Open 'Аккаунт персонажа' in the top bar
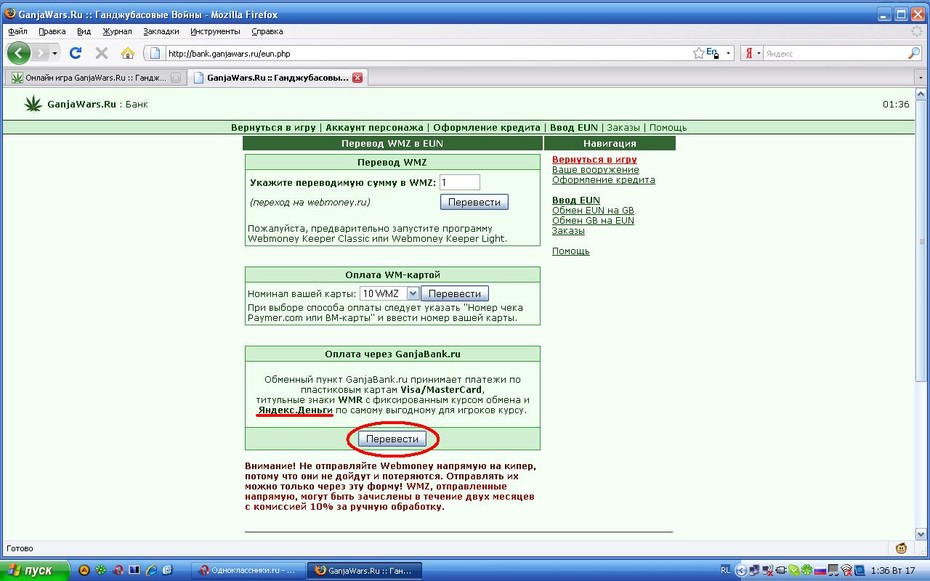 (374, 127)
